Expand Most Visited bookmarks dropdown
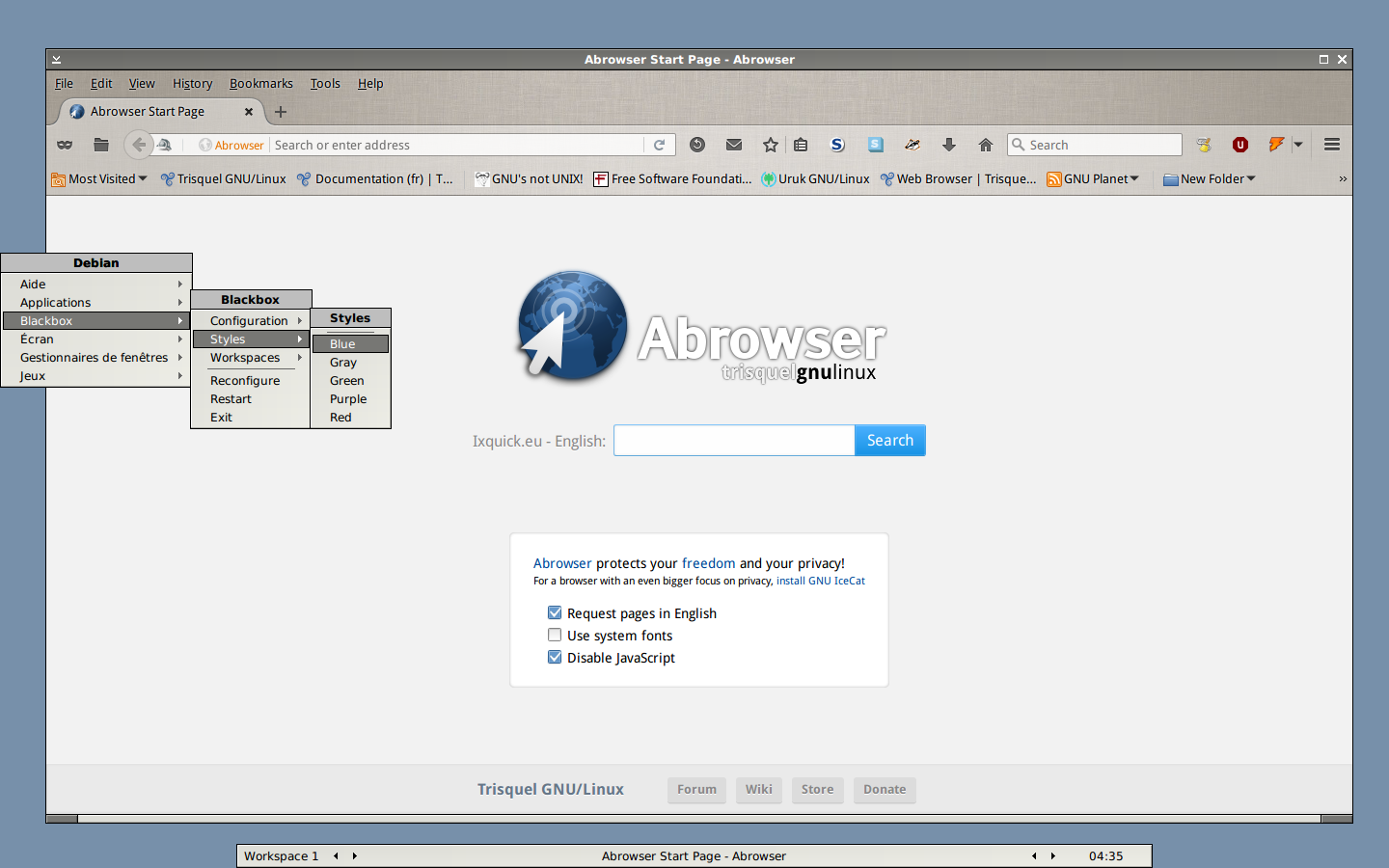This screenshot has width=1389, height=868. 99,179
